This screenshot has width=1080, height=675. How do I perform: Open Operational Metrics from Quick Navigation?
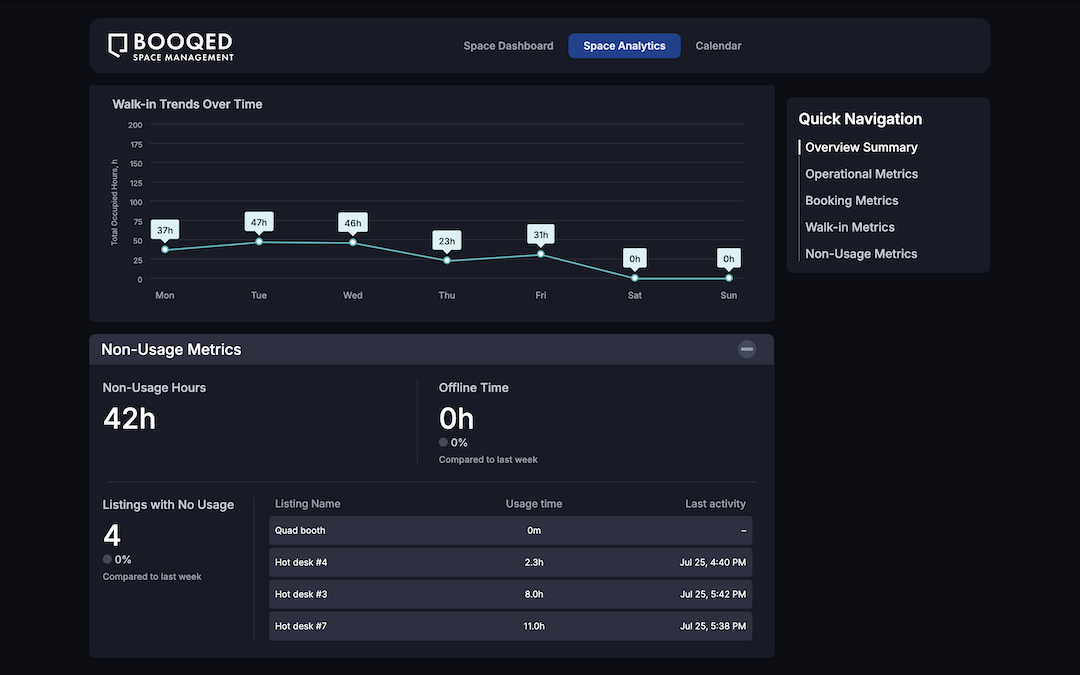(862, 173)
